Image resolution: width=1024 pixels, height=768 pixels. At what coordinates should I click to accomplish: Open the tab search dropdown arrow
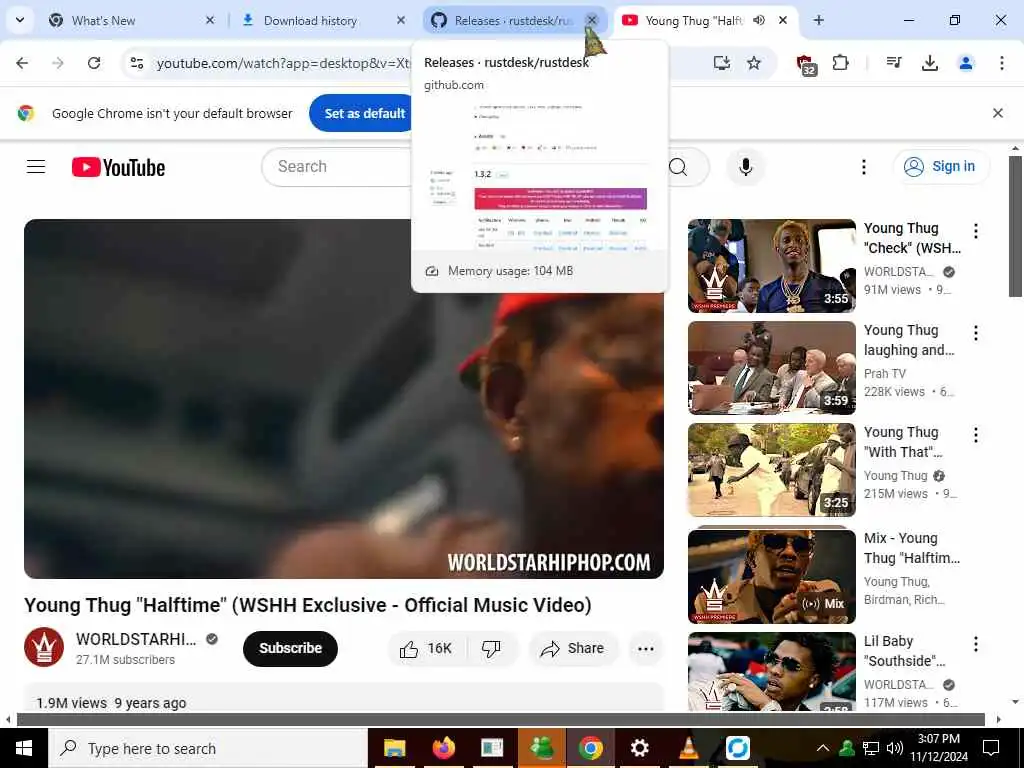20,20
